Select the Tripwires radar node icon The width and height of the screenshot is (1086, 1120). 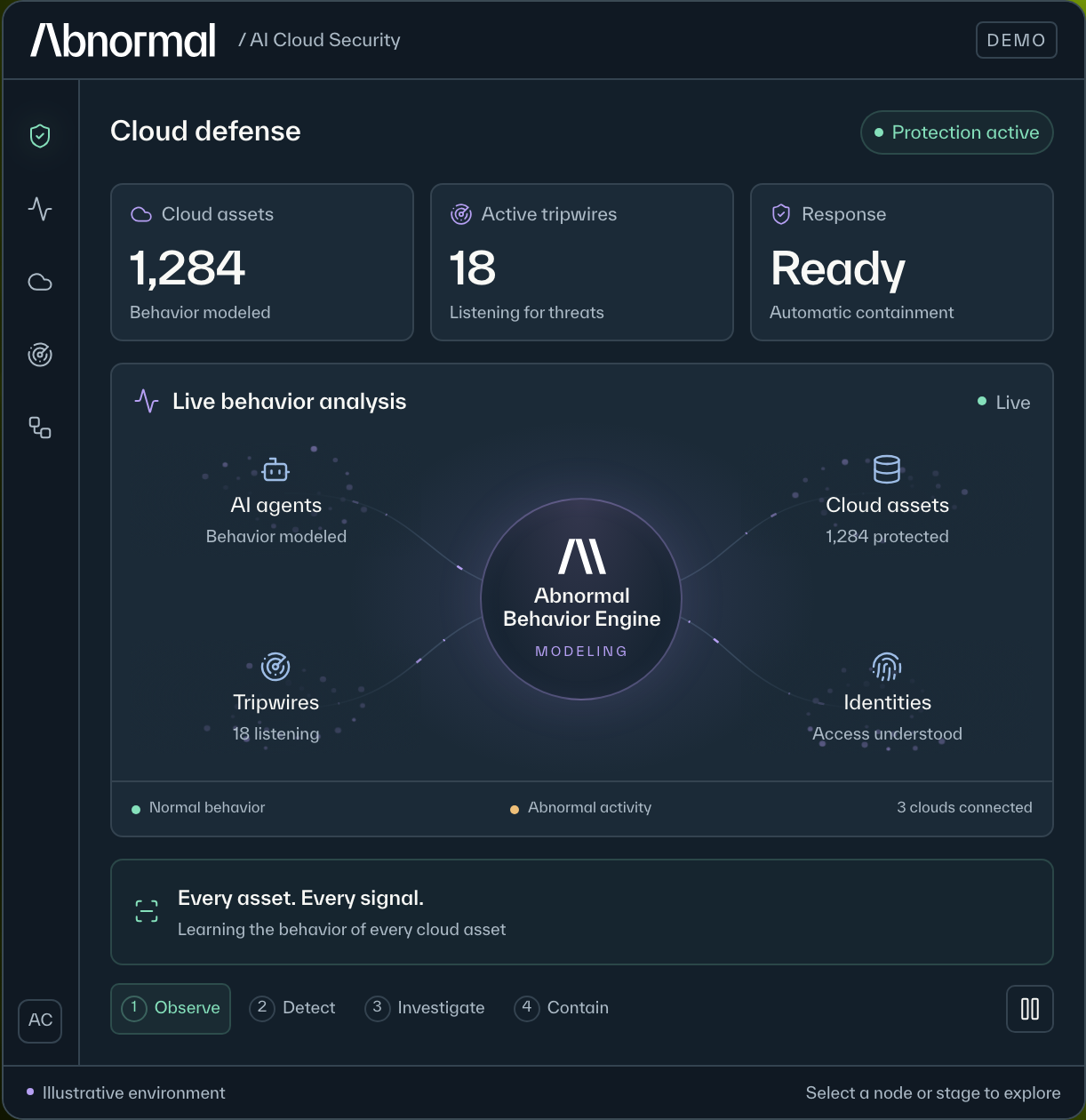[275, 666]
